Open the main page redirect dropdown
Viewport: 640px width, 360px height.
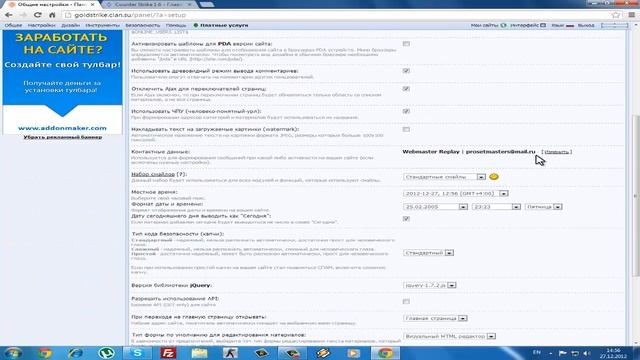tap(435, 318)
